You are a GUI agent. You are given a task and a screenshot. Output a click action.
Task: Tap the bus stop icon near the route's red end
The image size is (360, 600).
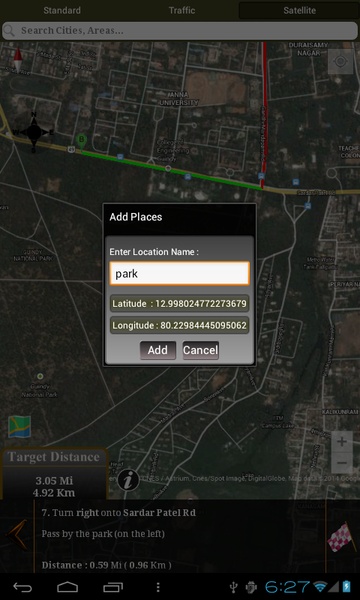click(x=261, y=176)
